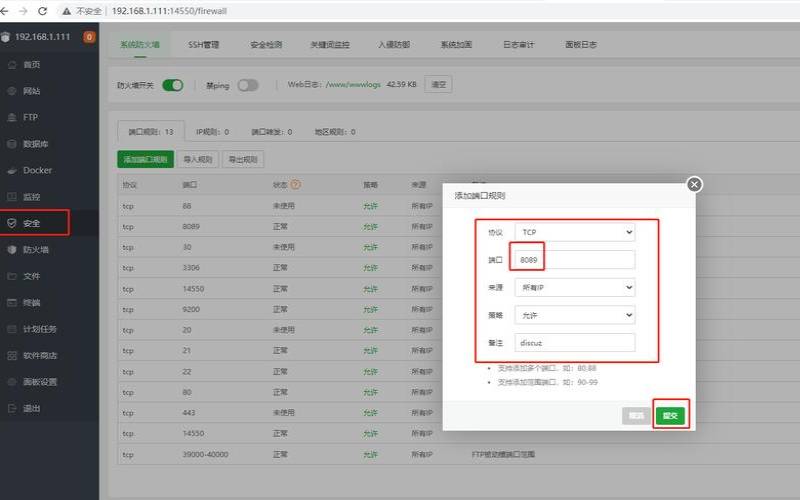
Task: Switch to the 系统防火墙 tab
Action: (x=140, y=44)
